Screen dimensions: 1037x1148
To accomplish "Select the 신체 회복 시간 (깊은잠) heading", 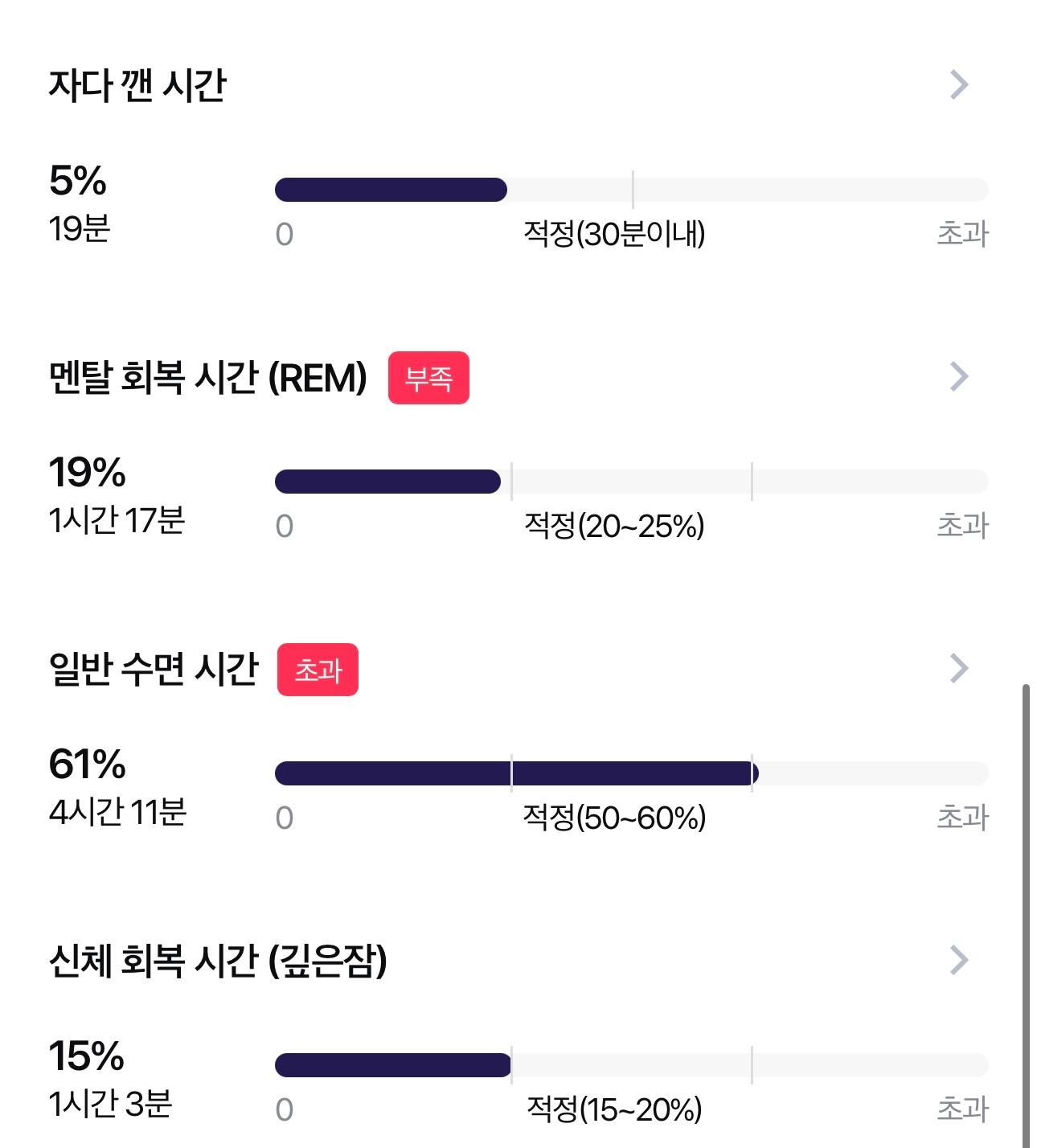I will pyautogui.click(x=218, y=961).
